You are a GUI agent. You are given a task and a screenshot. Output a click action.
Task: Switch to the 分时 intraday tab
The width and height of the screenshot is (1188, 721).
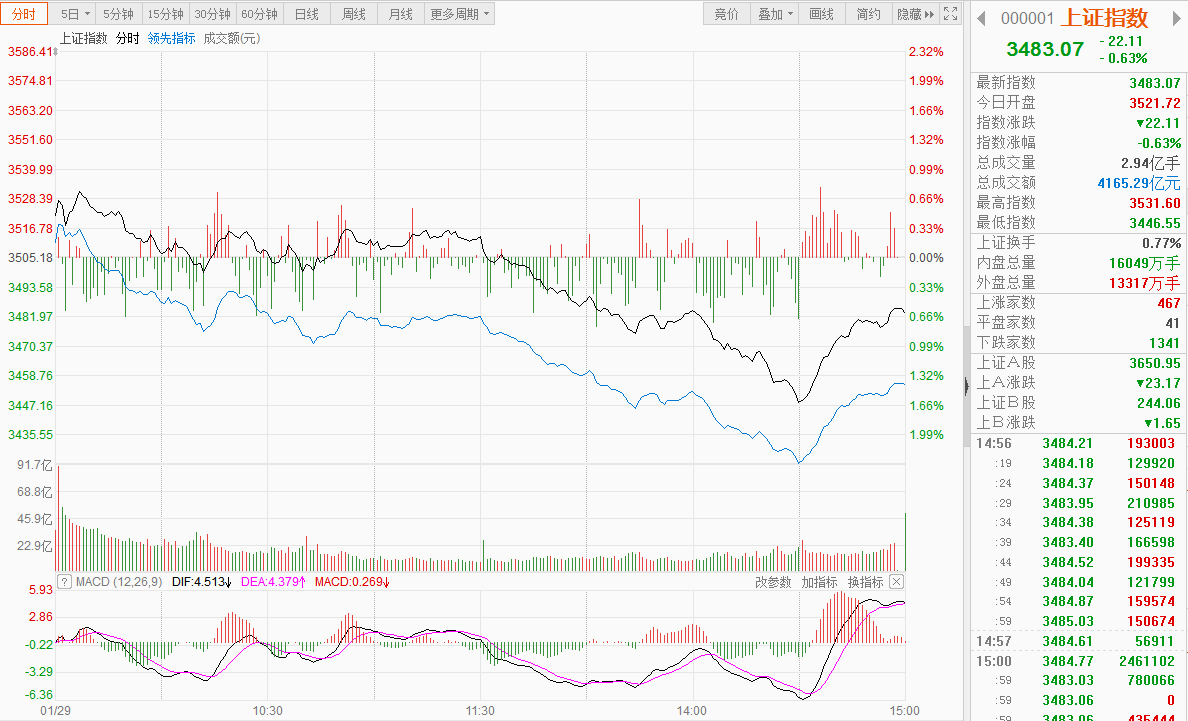(x=24, y=14)
